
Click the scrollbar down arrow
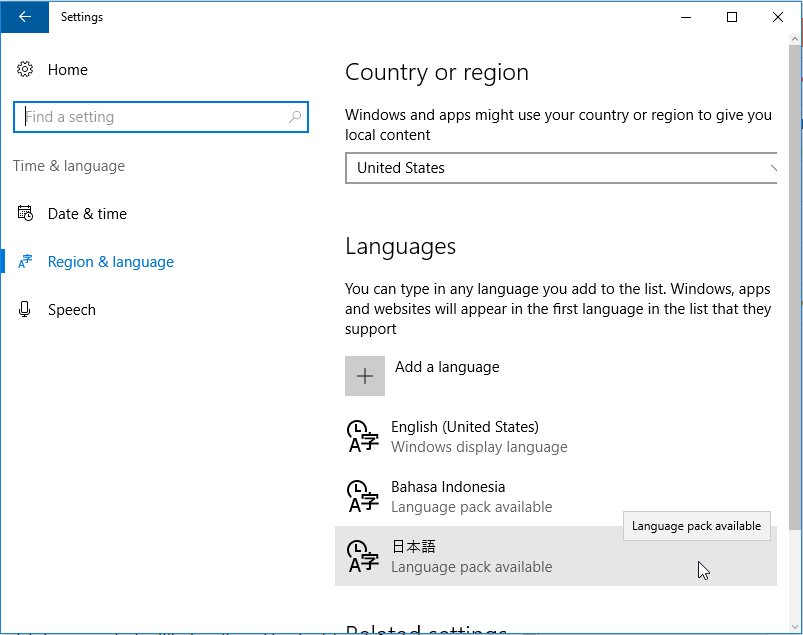pos(795,627)
